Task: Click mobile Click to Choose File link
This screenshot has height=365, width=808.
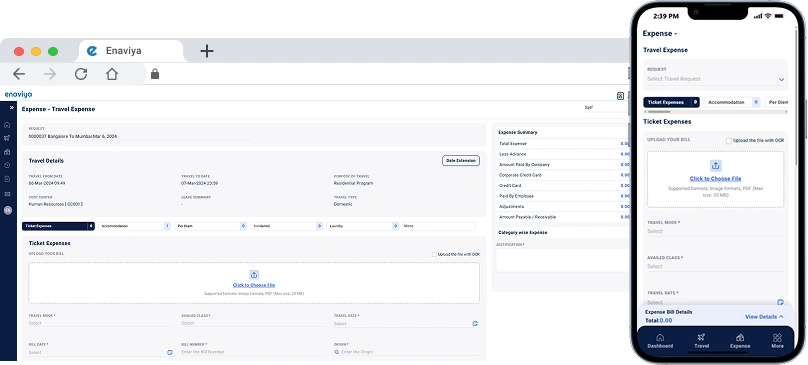Action: point(716,179)
